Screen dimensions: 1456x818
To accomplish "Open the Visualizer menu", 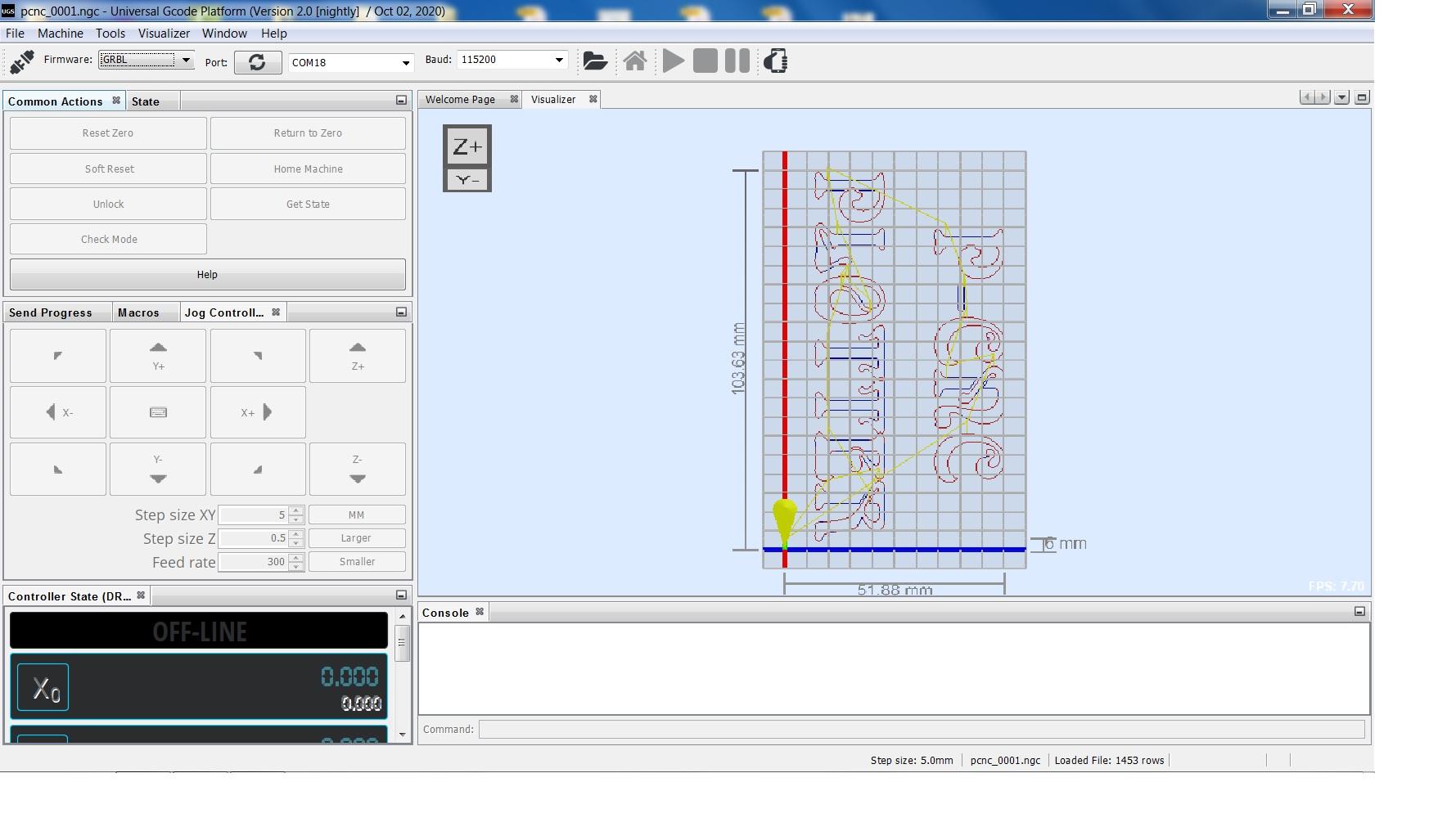I will [x=164, y=34].
